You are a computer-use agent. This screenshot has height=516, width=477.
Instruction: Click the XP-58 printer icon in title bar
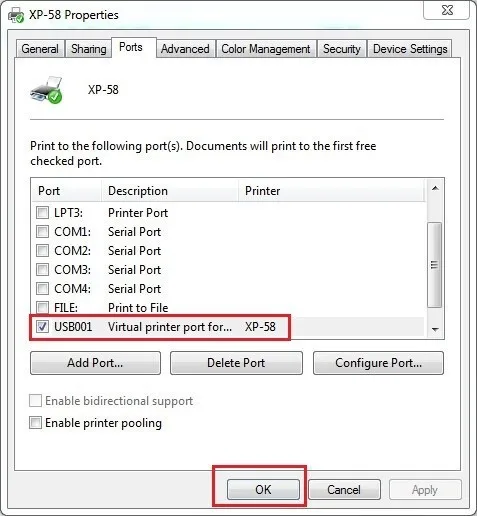[x=16, y=15]
